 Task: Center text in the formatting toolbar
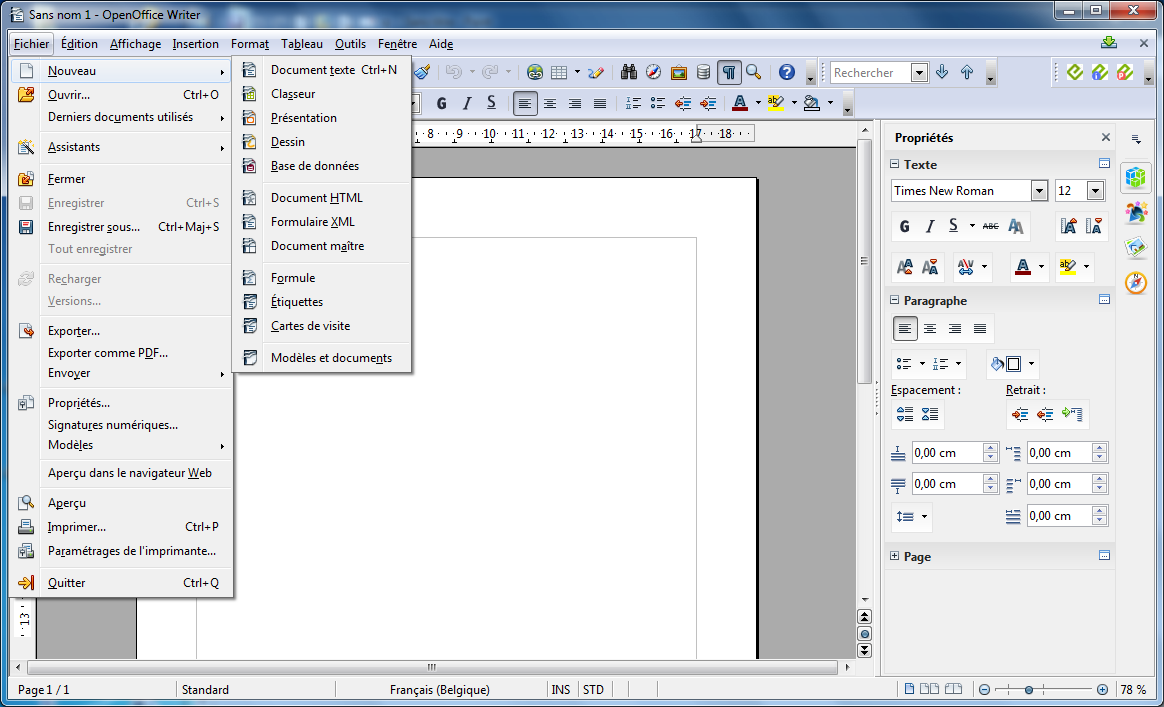[x=550, y=103]
